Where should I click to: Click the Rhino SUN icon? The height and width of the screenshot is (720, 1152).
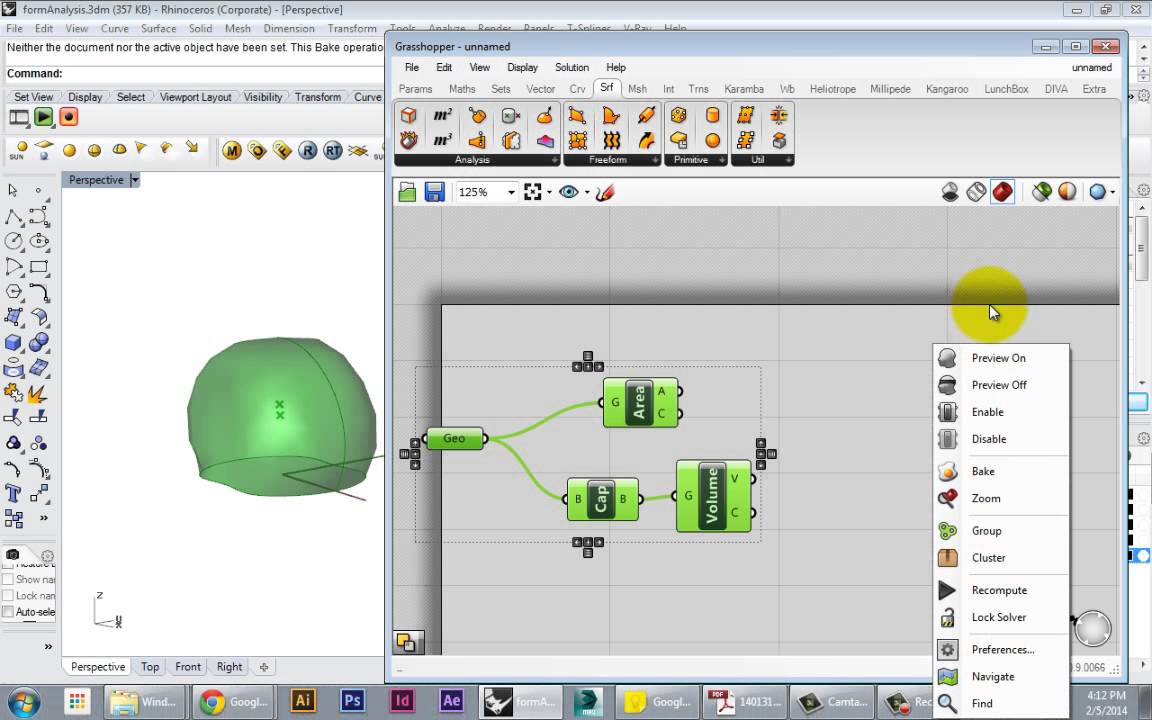click(18, 151)
